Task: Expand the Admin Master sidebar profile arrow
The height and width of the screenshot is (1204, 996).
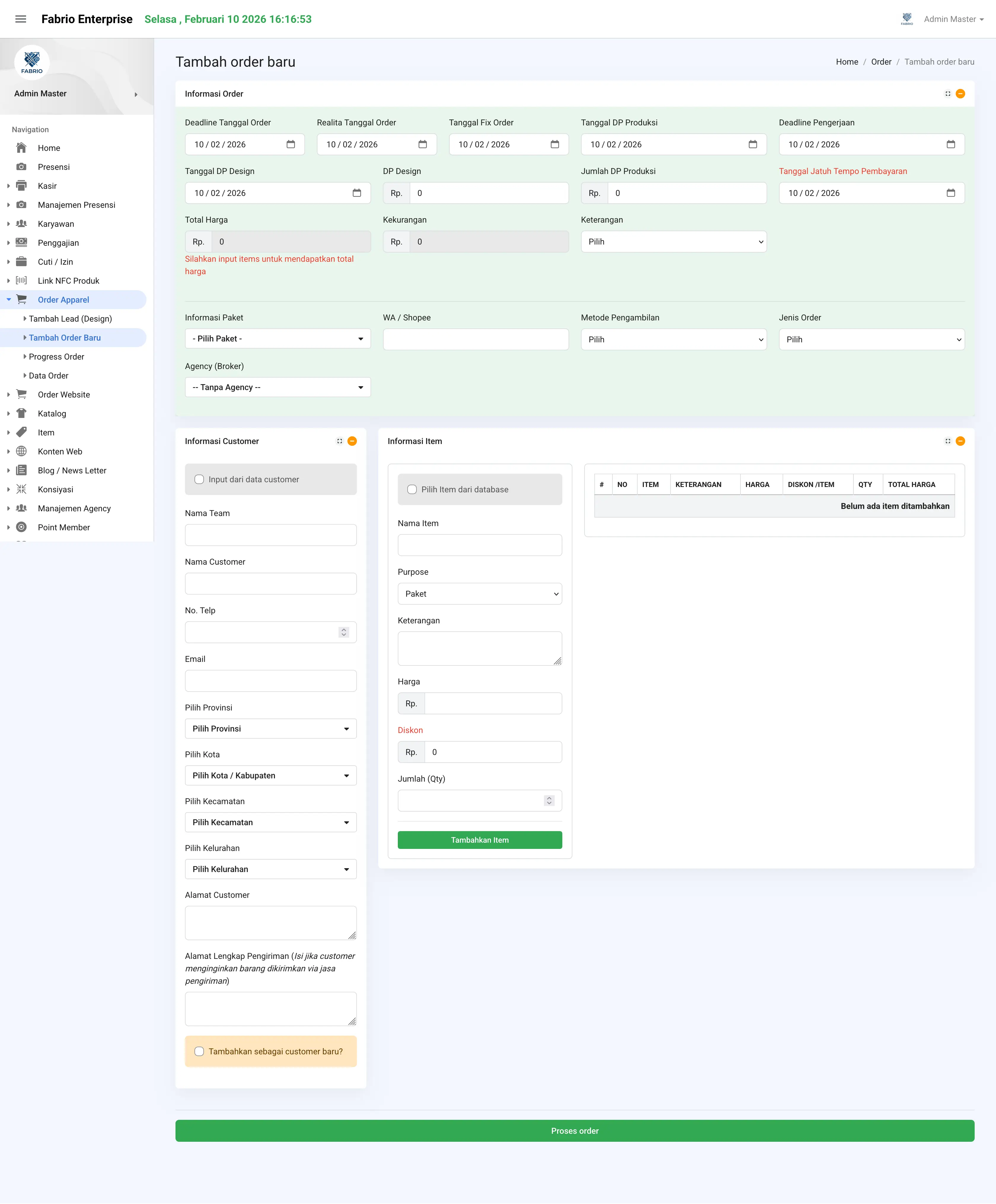Action: point(136,95)
